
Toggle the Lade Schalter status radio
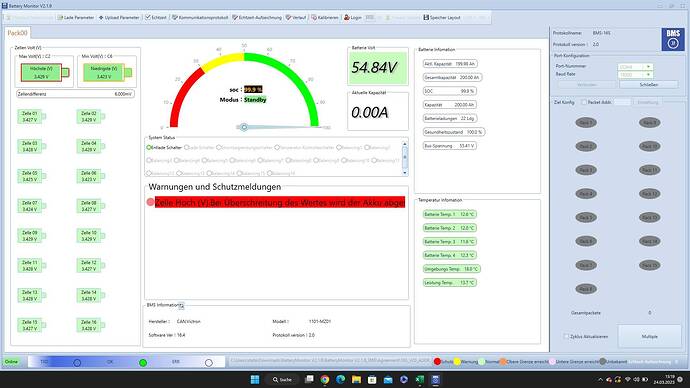(187, 148)
